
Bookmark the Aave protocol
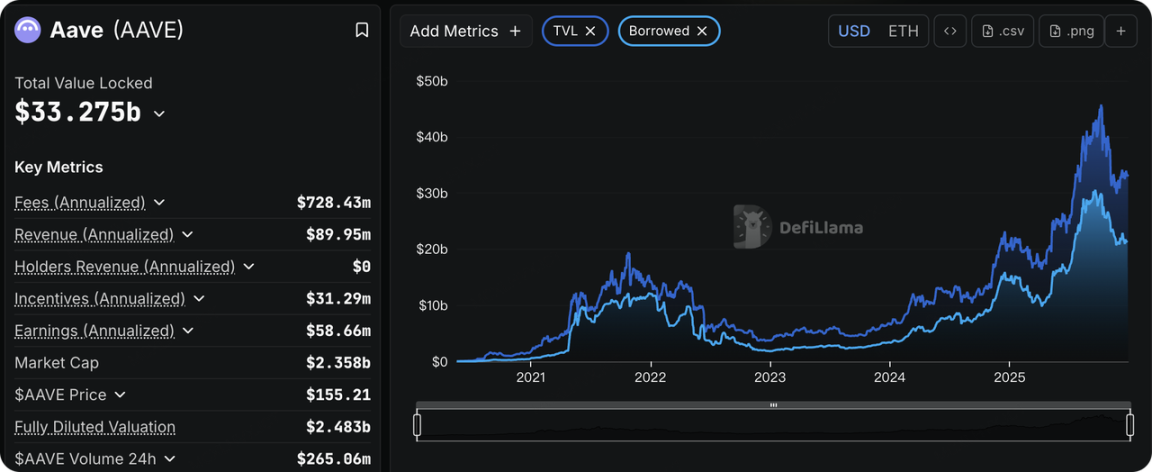(x=362, y=30)
